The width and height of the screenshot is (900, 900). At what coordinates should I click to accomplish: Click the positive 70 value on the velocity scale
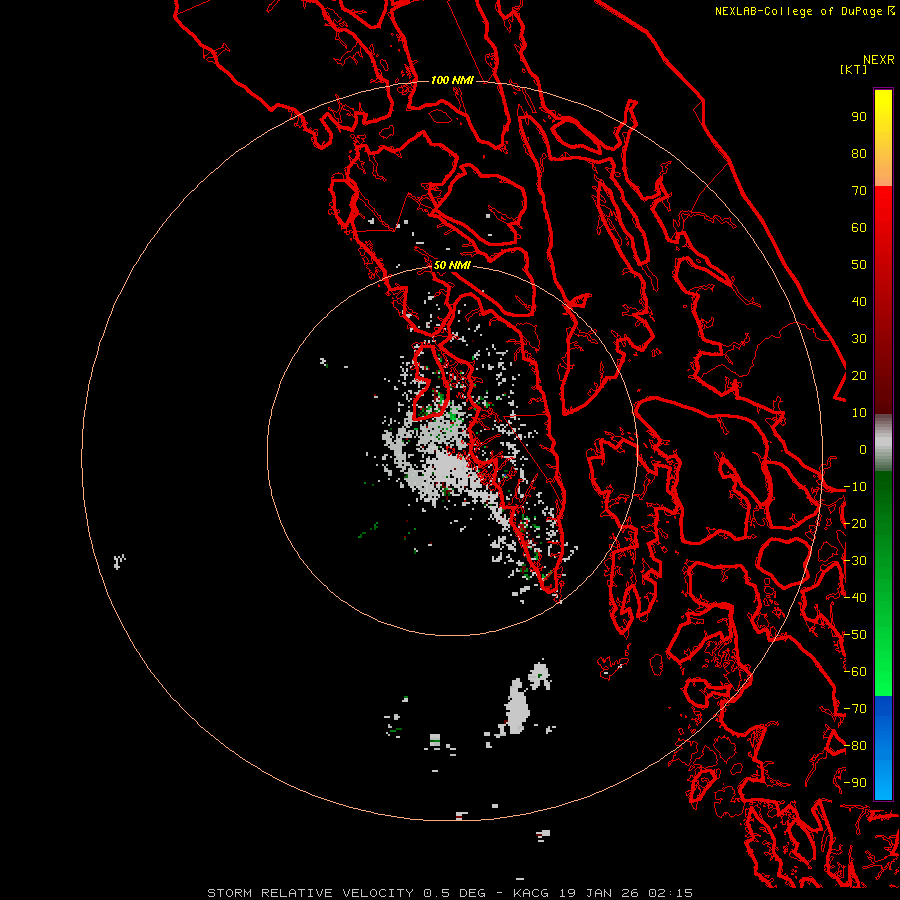tap(859, 191)
